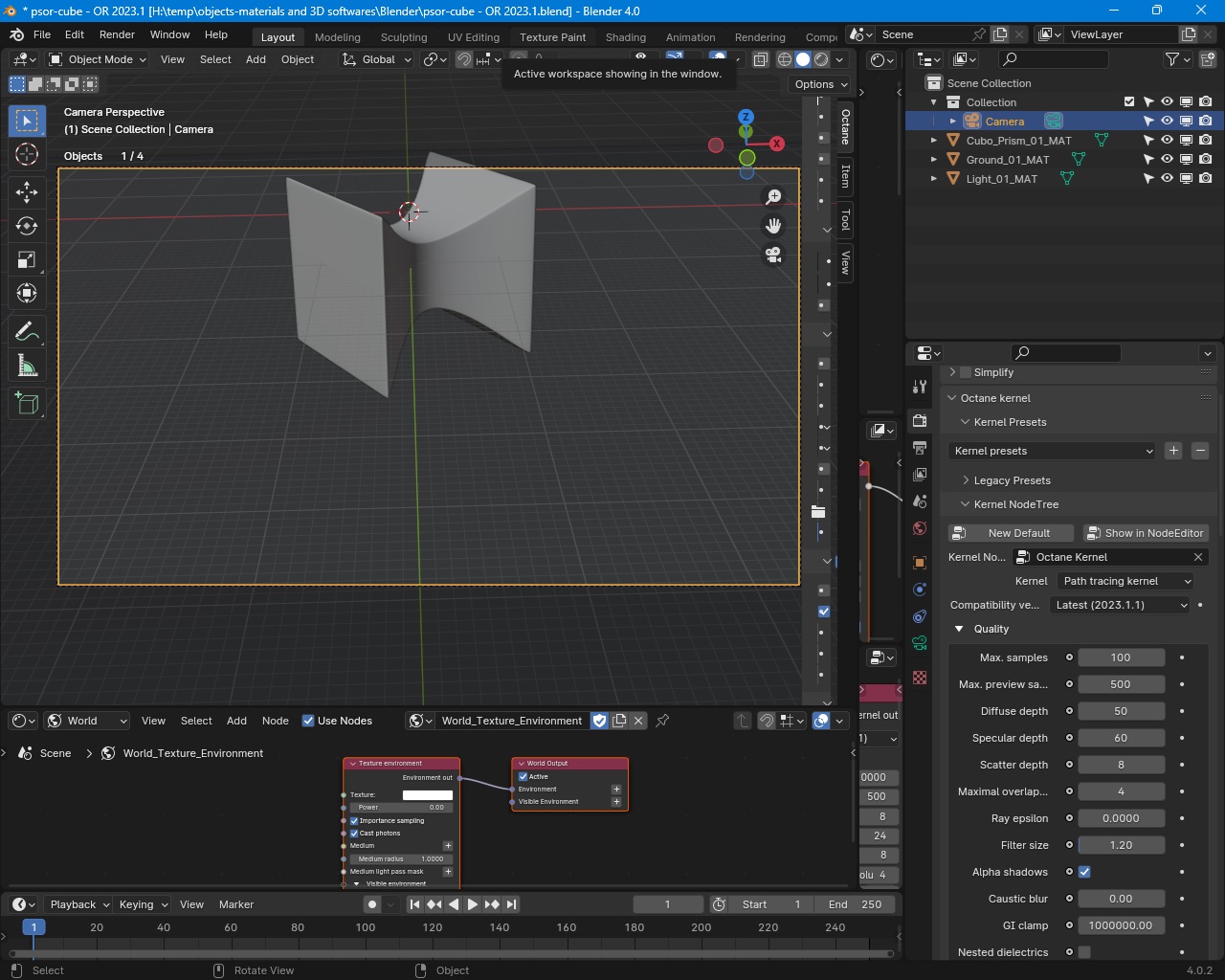The height and width of the screenshot is (980, 1225).
Task: Uncheck the Alpha shadows option
Action: click(x=1084, y=872)
